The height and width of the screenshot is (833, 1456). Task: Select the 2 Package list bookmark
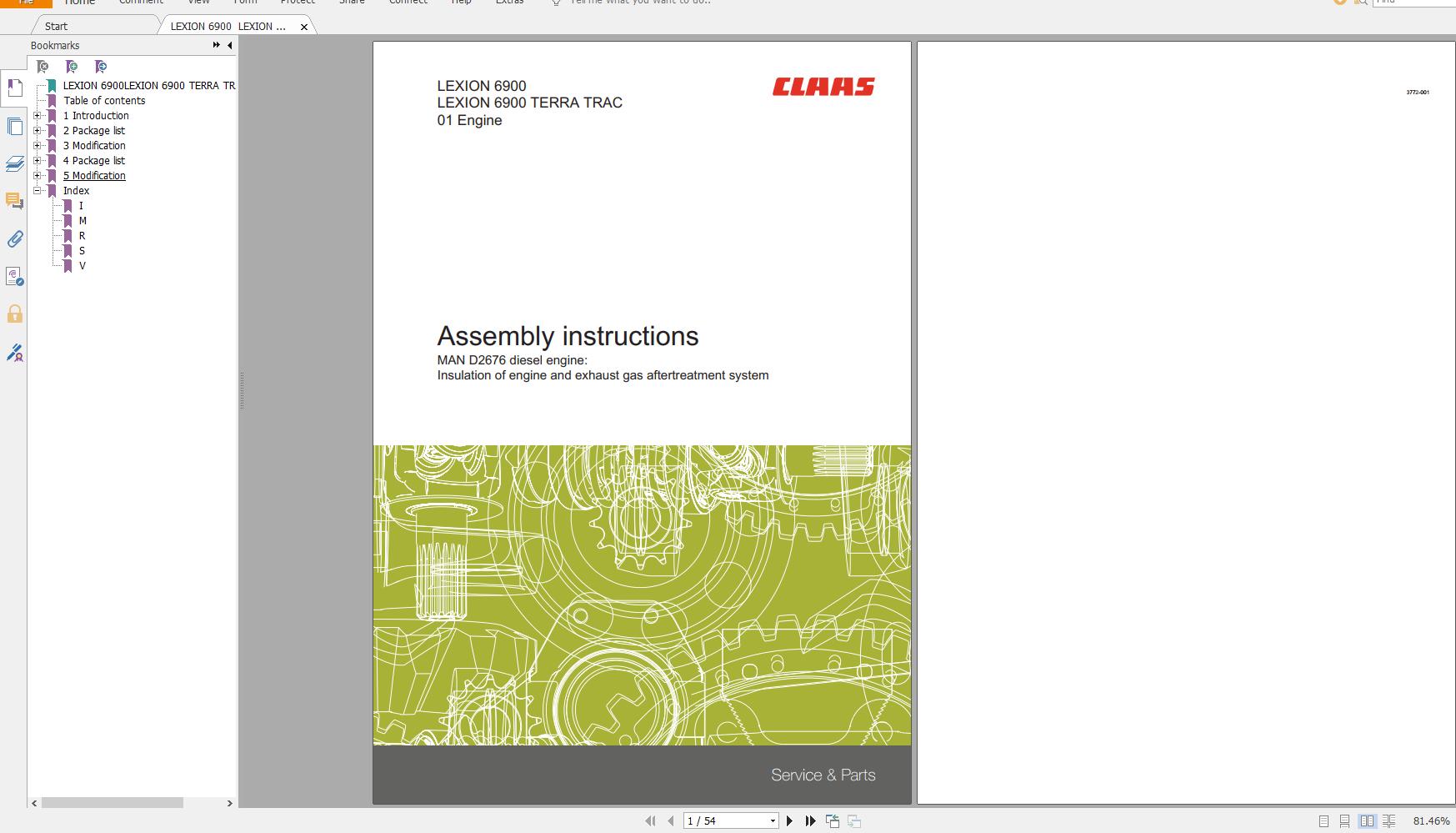[94, 131]
